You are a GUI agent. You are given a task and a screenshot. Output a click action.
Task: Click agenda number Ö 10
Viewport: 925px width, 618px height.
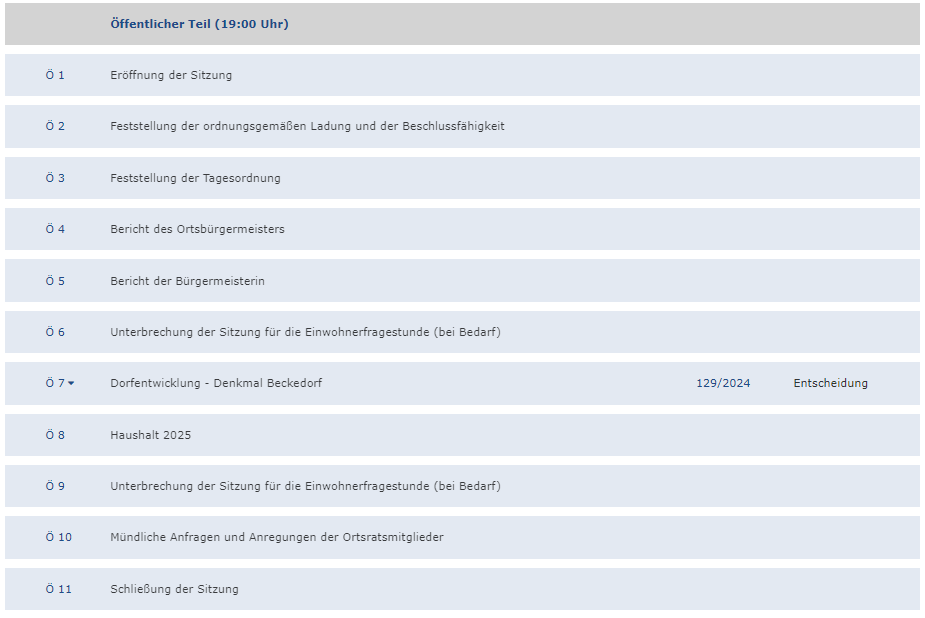pos(59,537)
